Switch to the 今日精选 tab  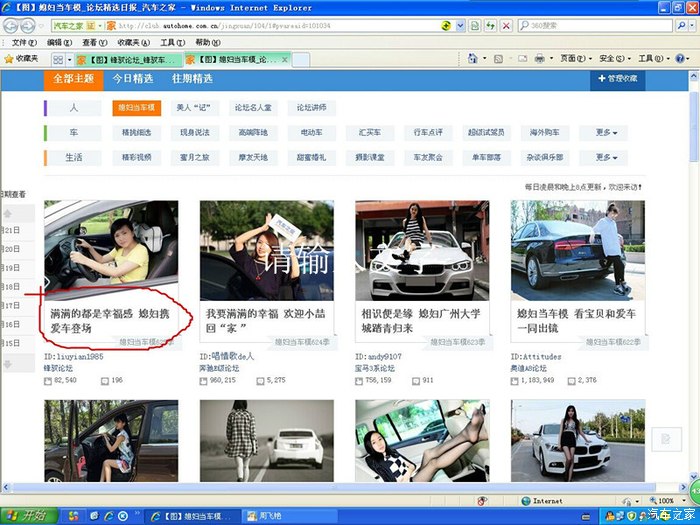tap(132, 78)
